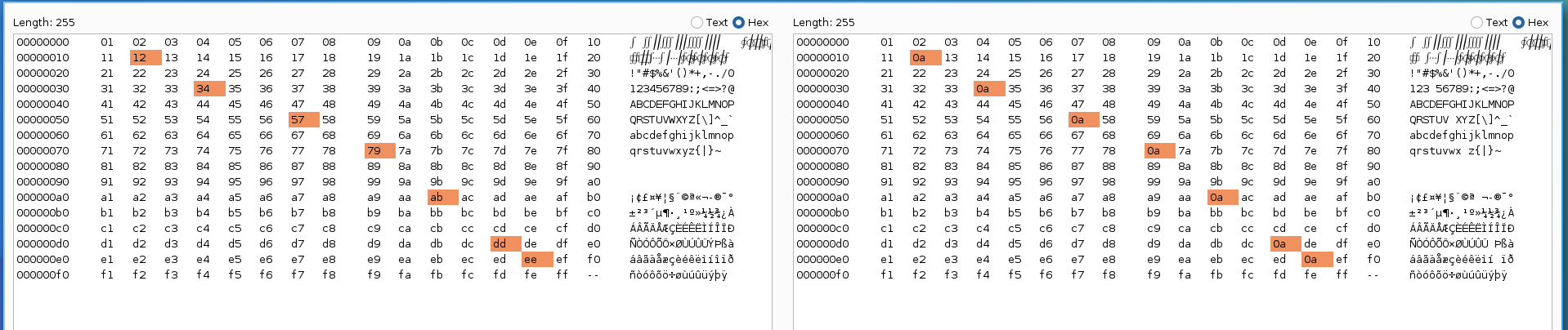Select 123456789:;<=>?@ text in left pane
The height and width of the screenshot is (330, 1568).
coord(682,89)
